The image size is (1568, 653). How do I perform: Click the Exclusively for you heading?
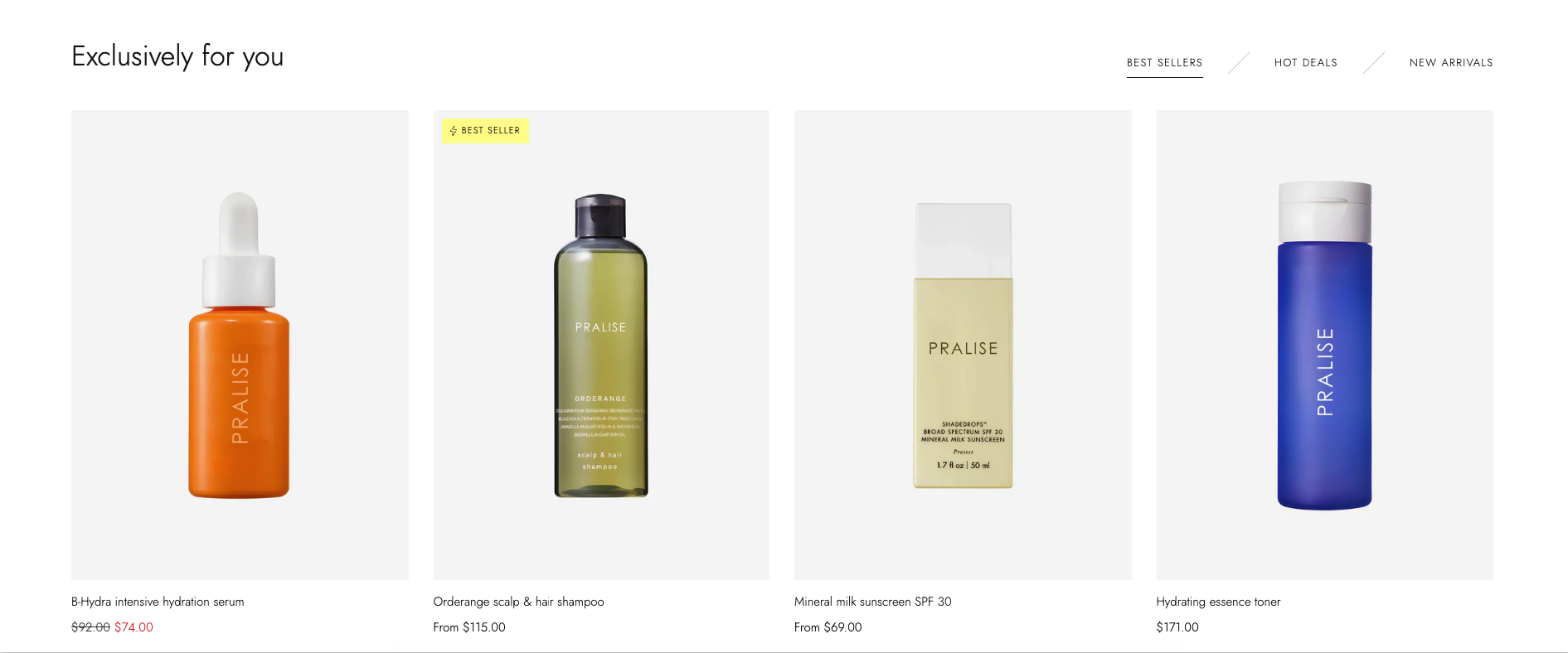[x=177, y=56]
